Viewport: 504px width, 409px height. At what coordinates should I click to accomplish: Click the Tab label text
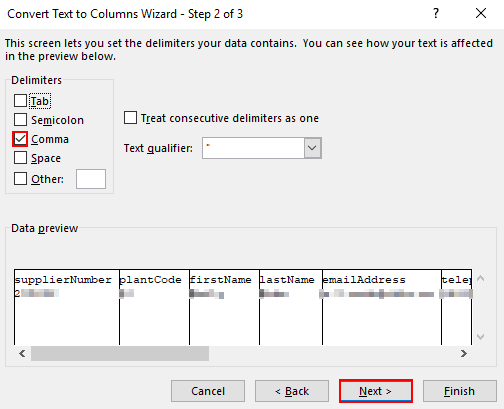click(40, 101)
